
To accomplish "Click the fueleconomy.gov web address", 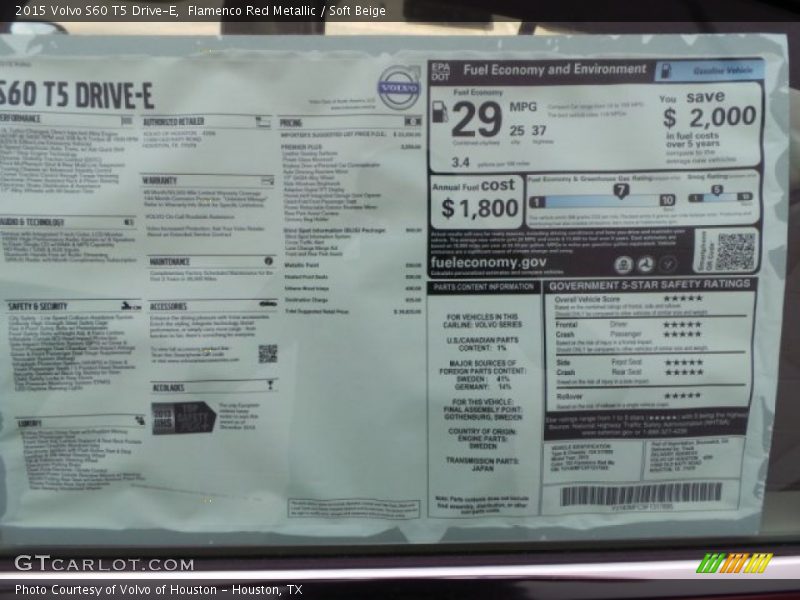I will pyautogui.click(x=488, y=262).
